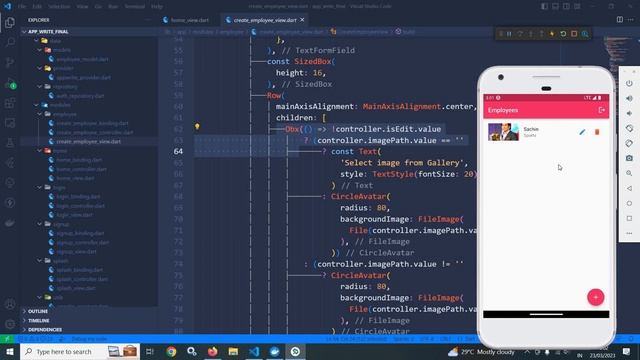Open Firefox from the taskbar
640x360 pixels.
[213, 351]
